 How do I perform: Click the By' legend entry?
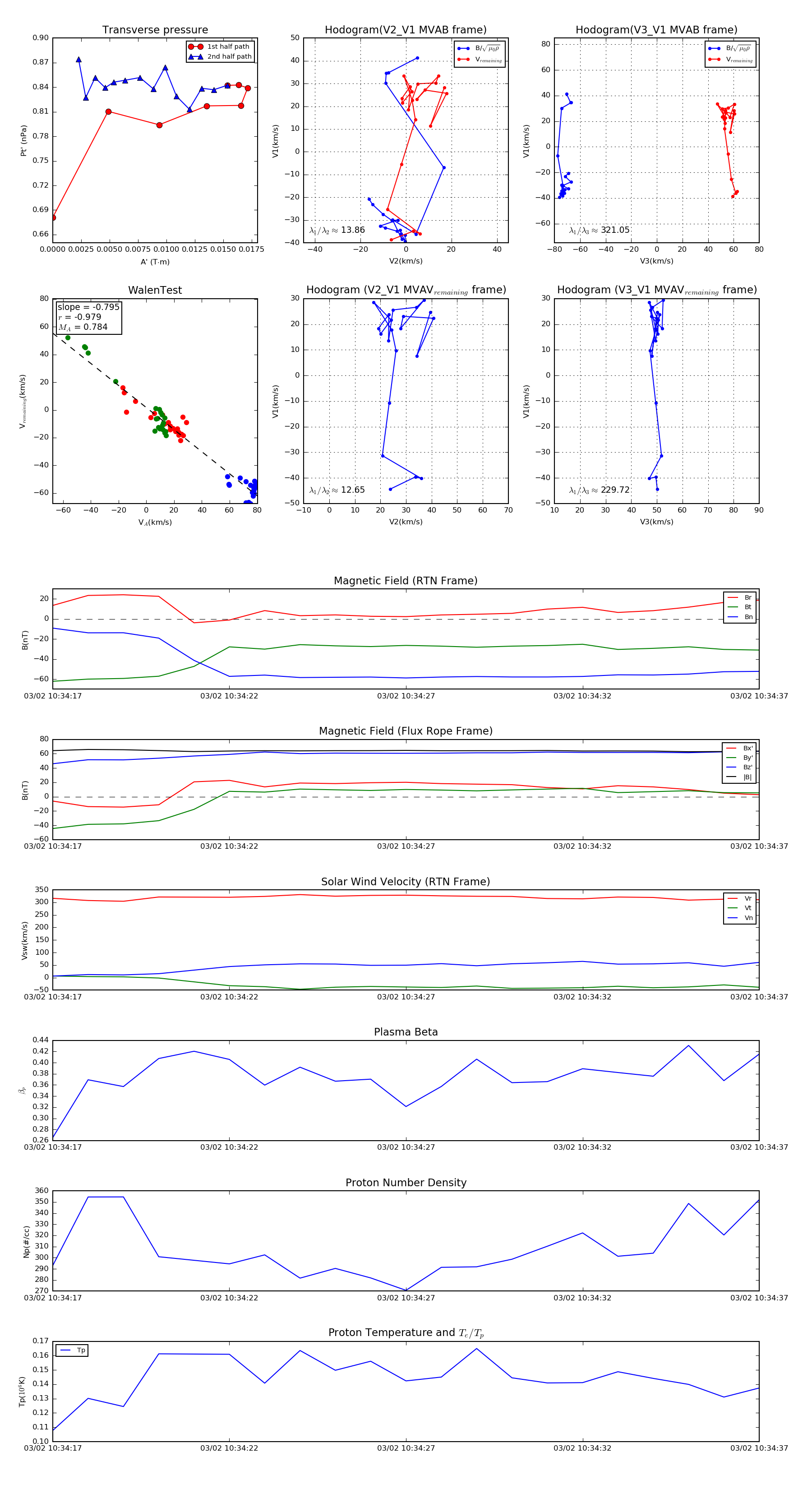pos(739,758)
